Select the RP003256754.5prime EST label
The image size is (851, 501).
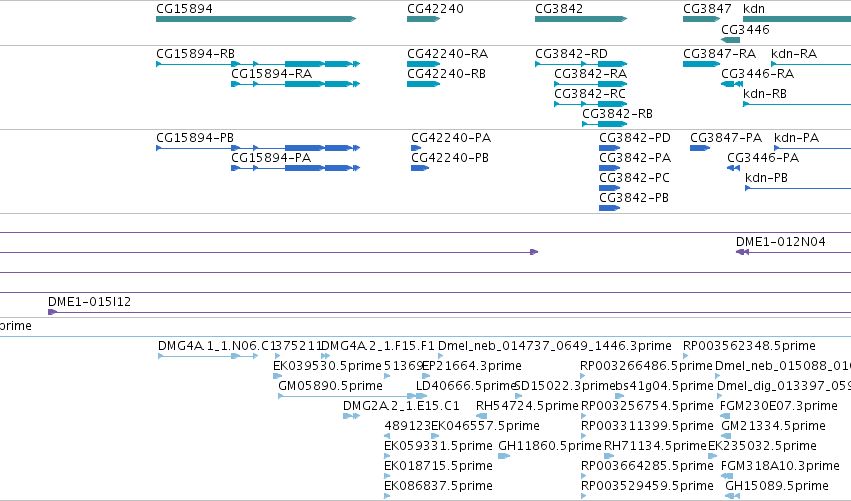click(647, 406)
